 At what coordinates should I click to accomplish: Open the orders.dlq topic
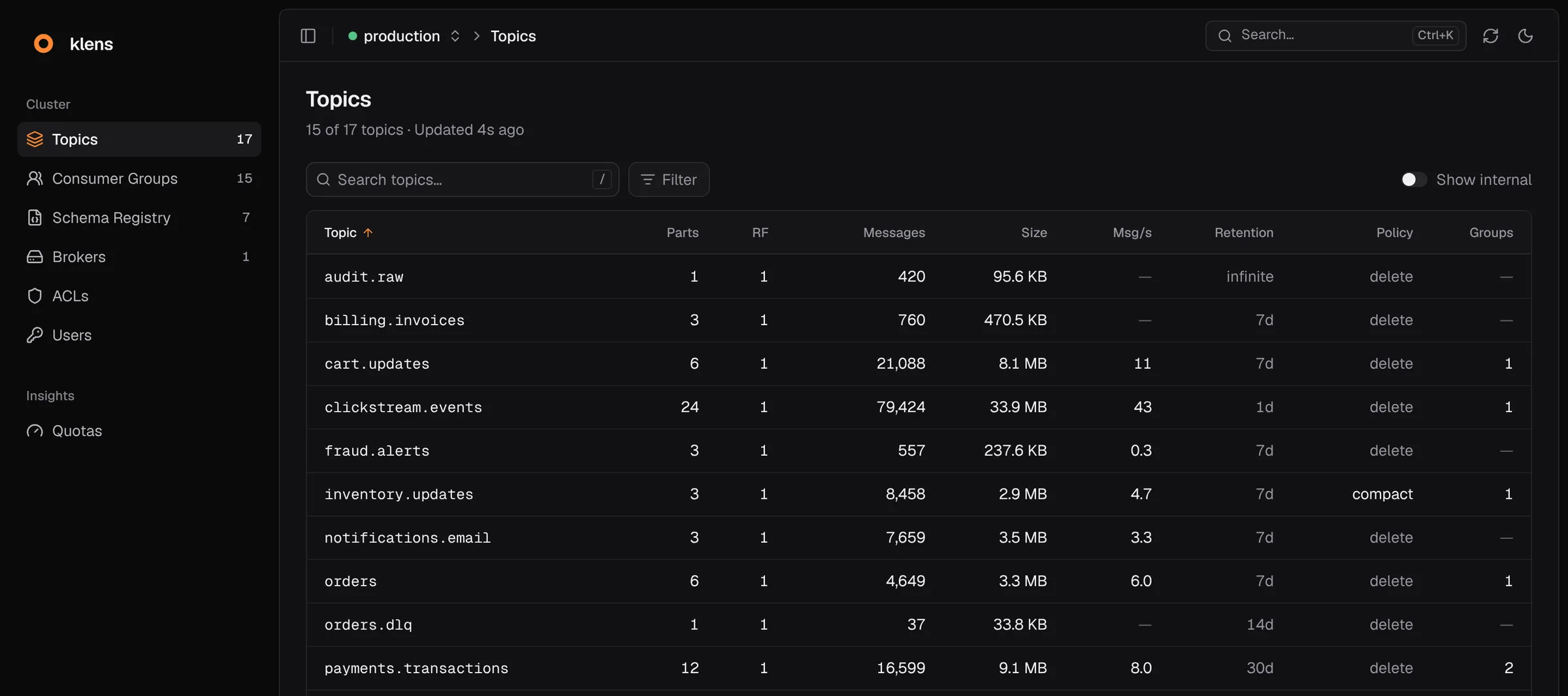pos(368,625)
